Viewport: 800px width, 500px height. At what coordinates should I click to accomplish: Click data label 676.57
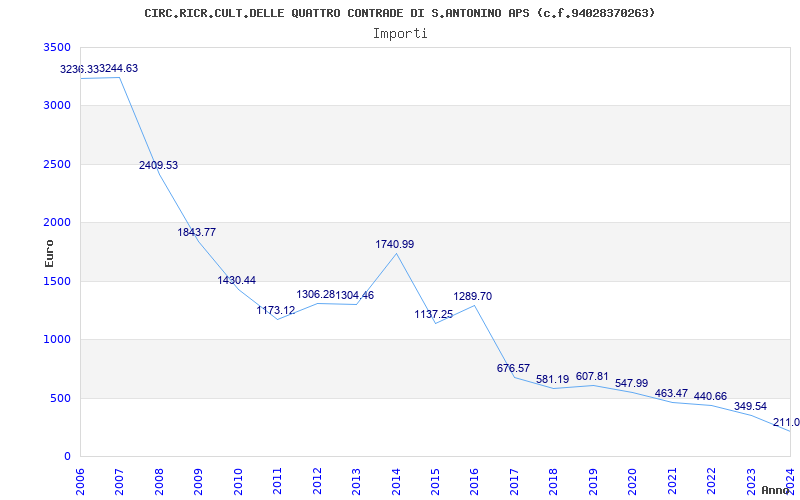(x=513, y=368)
